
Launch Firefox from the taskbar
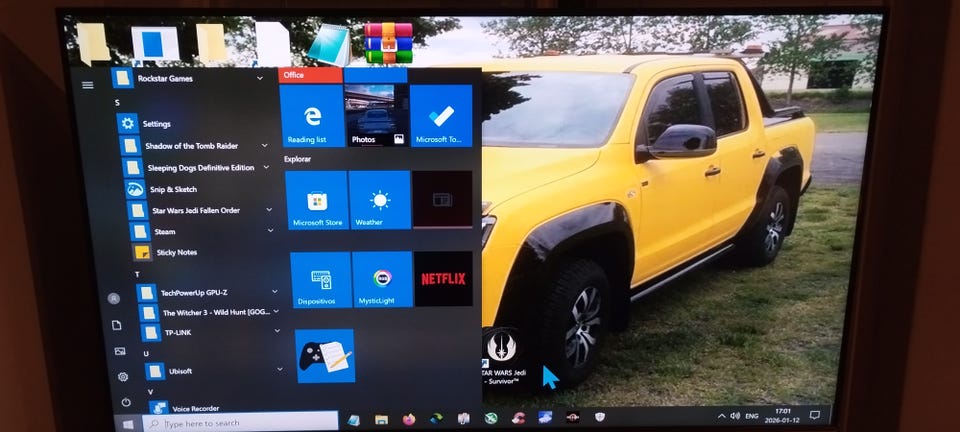pos(409,420)
